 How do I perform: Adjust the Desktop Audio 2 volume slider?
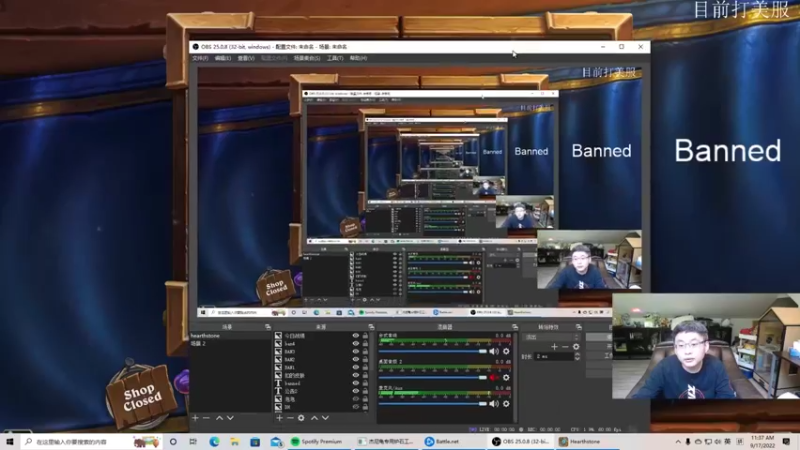[433, 378]
